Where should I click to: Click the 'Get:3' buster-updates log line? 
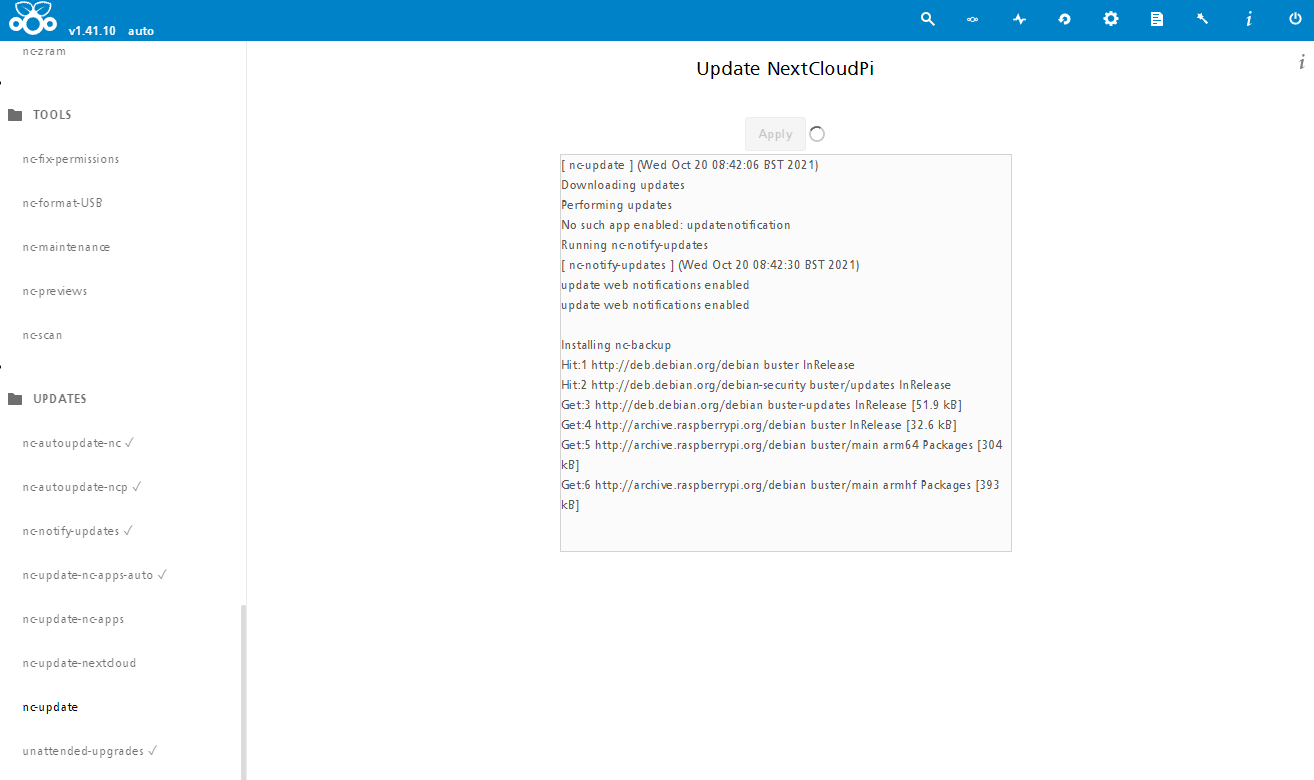(x=762, y=405)
